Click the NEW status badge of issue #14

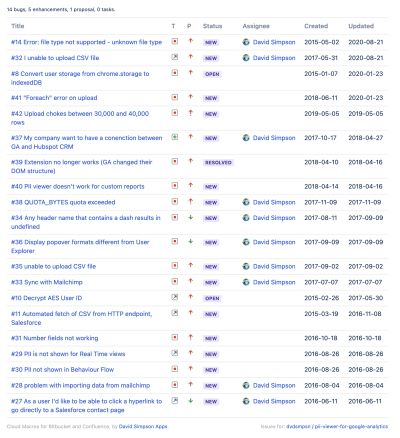[x=211, y=43]
